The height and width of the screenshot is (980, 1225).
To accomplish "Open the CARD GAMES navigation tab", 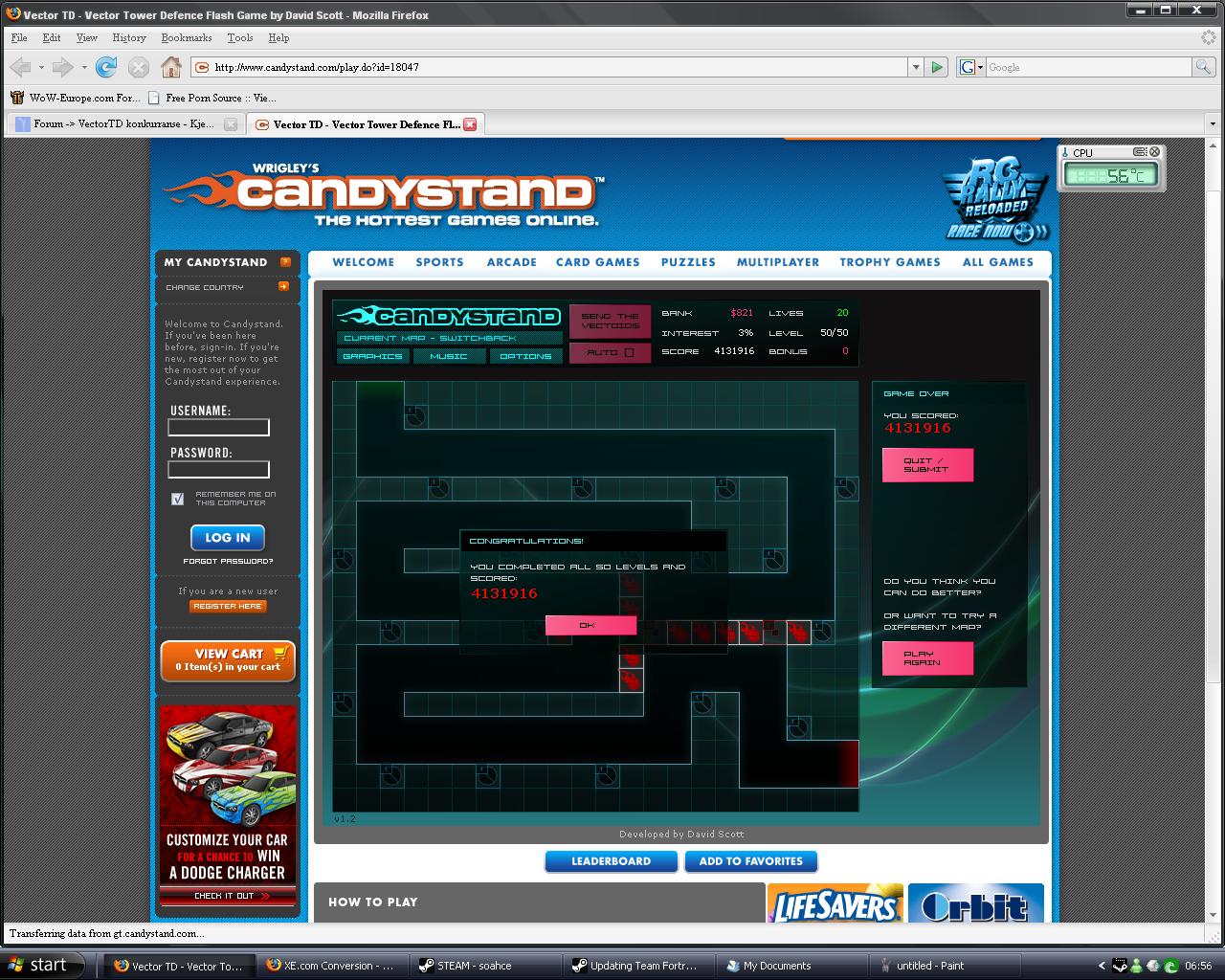I will (598, 262).
